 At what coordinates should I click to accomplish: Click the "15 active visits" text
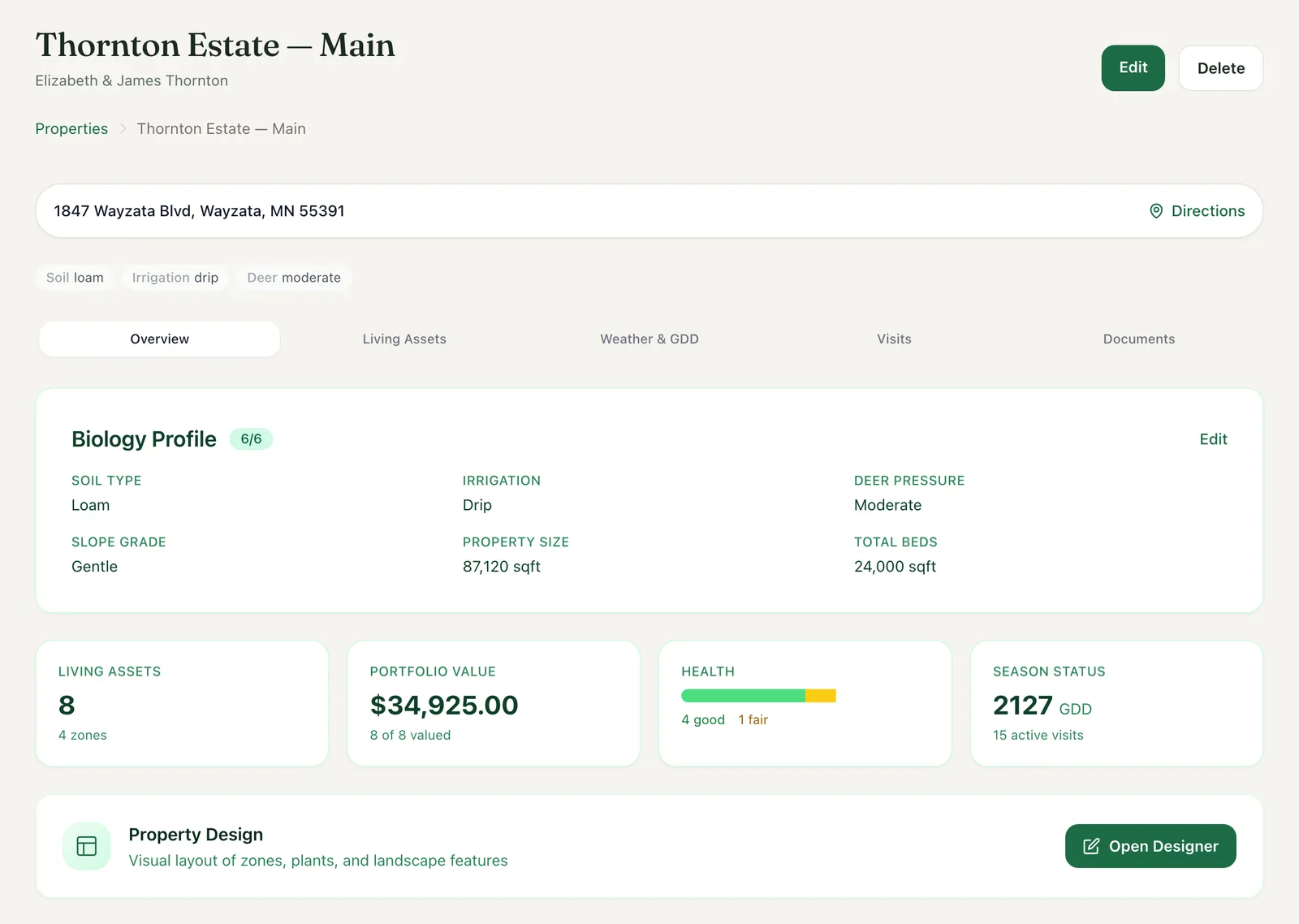tap(1038, 735)
